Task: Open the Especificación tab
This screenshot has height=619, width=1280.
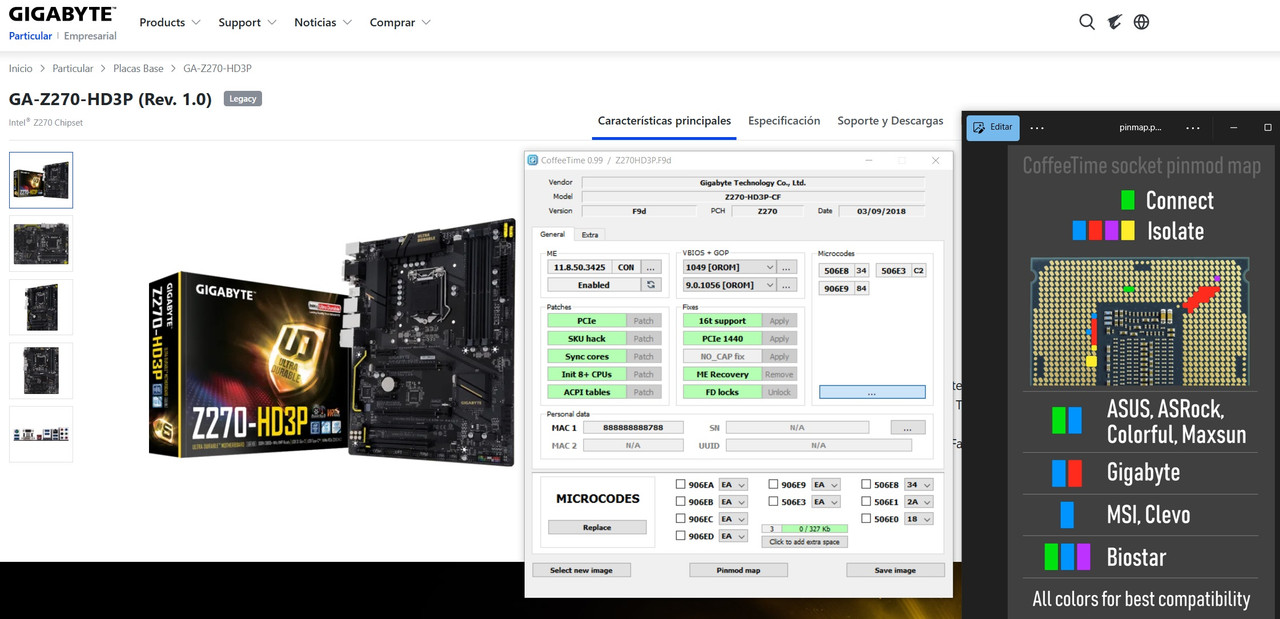Action: click(x=784, y=121)
